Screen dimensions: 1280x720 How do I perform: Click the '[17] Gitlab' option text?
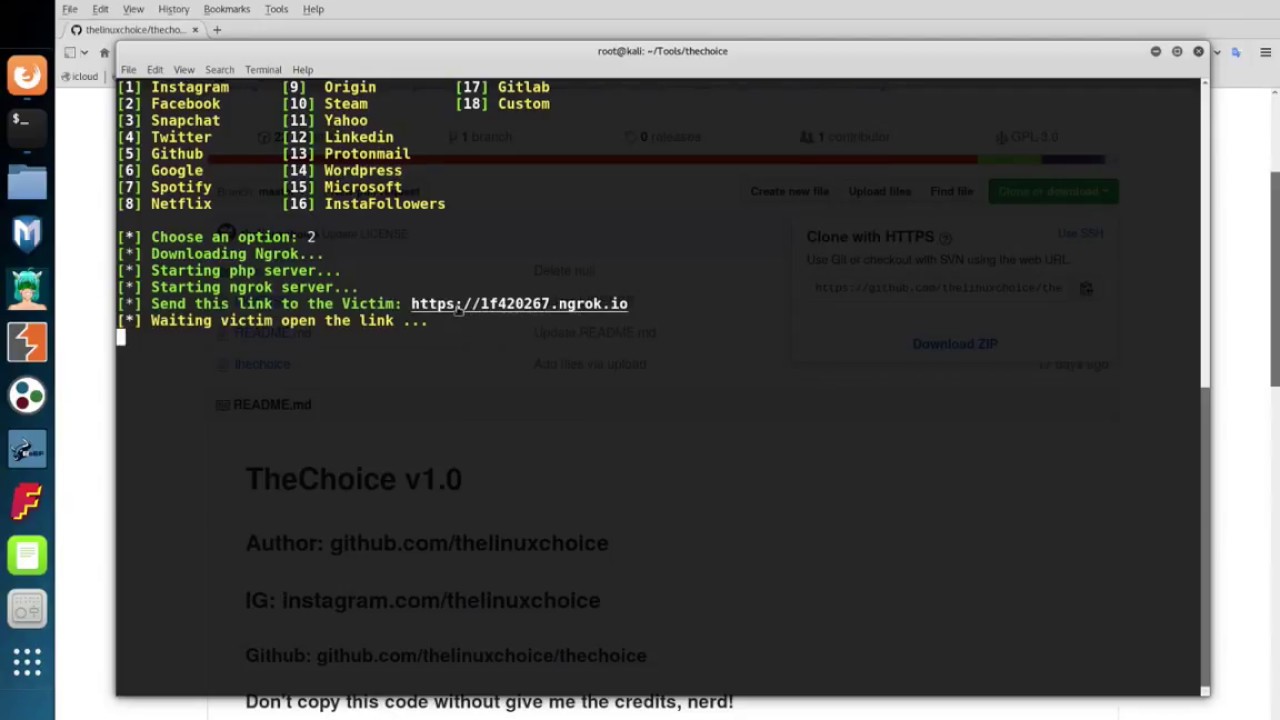tap(502, 87)
